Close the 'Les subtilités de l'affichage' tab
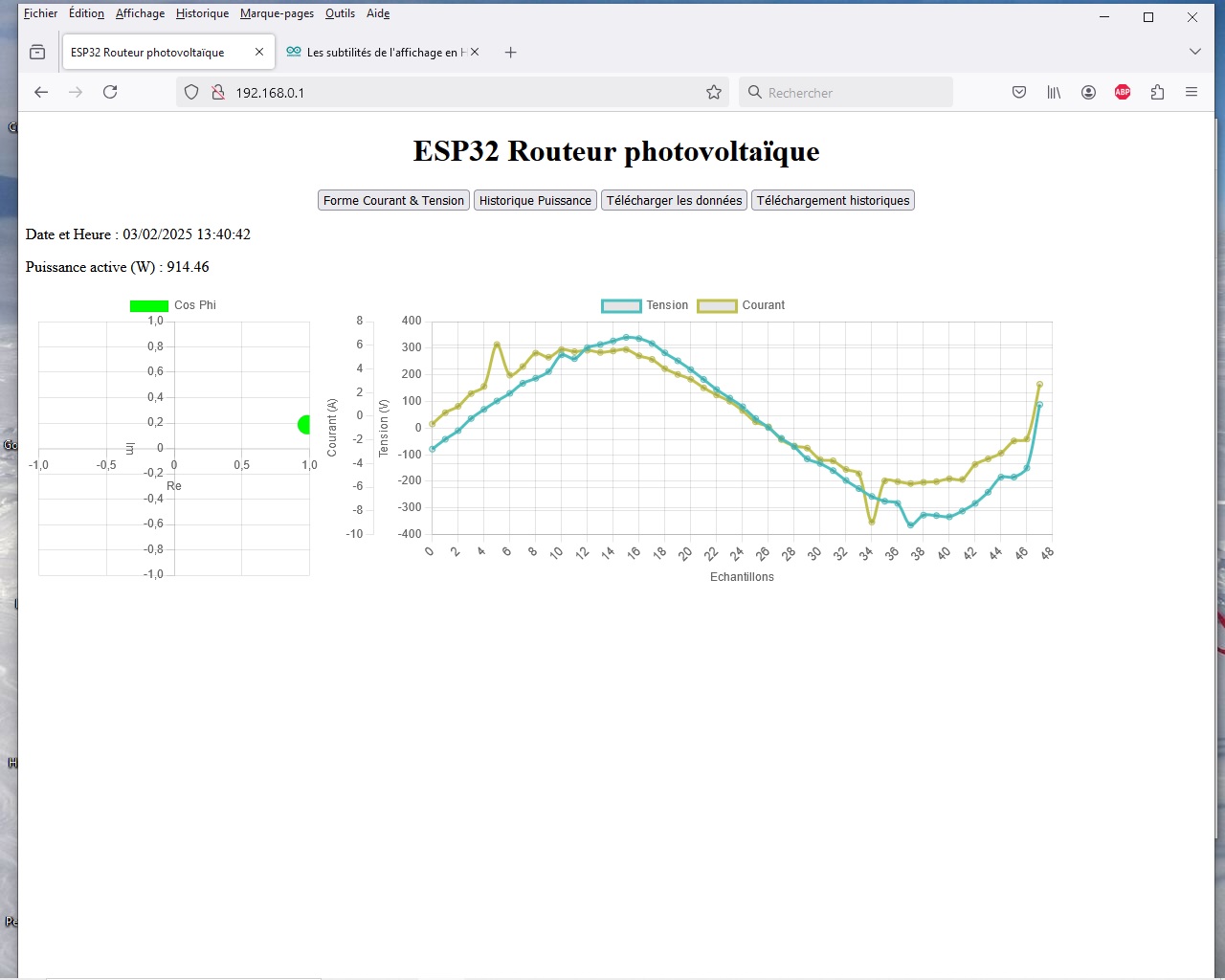This screenshot has width=1225, height=980. click(x=475, y=52)
